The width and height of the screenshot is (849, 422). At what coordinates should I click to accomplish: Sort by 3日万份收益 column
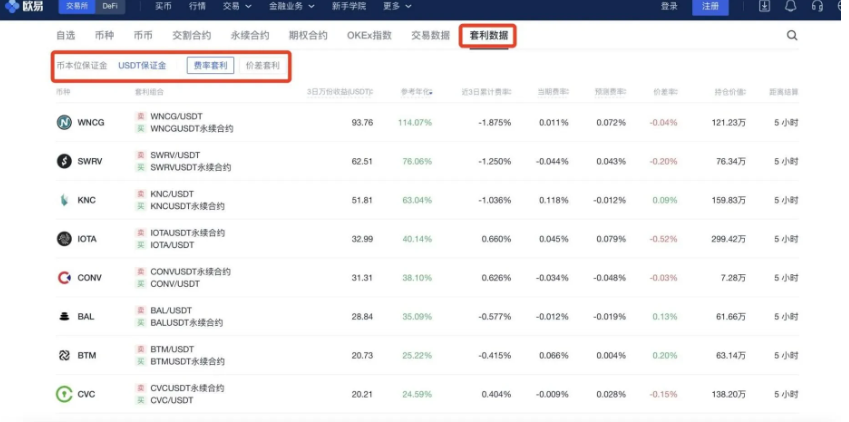coord(340,92)
